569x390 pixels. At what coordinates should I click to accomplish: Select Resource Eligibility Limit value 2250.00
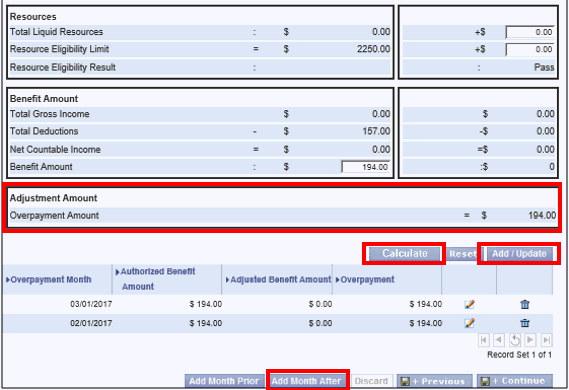click(373, 49)
